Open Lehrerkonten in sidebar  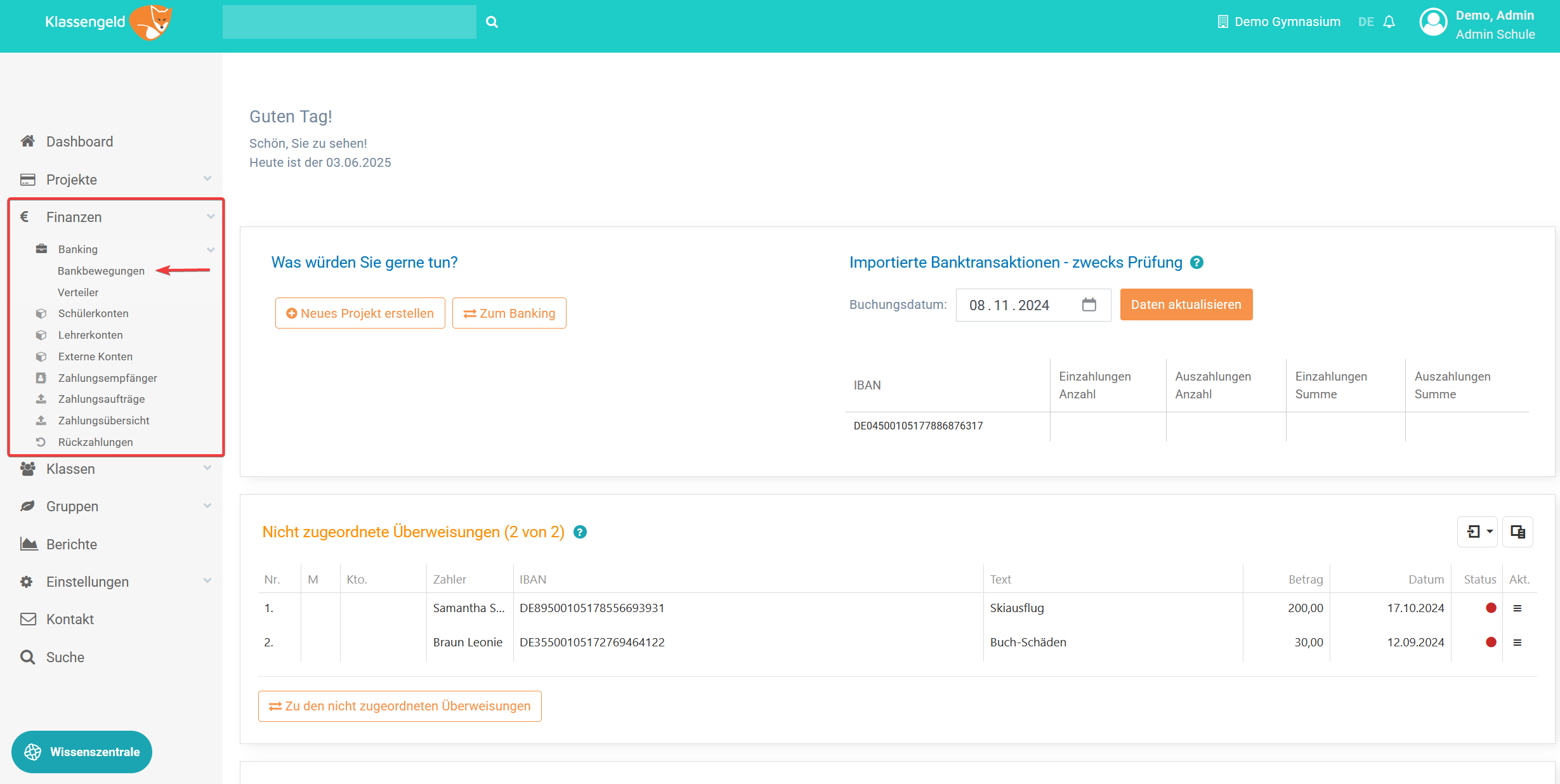pyautogui.click(x=91, y=335)
